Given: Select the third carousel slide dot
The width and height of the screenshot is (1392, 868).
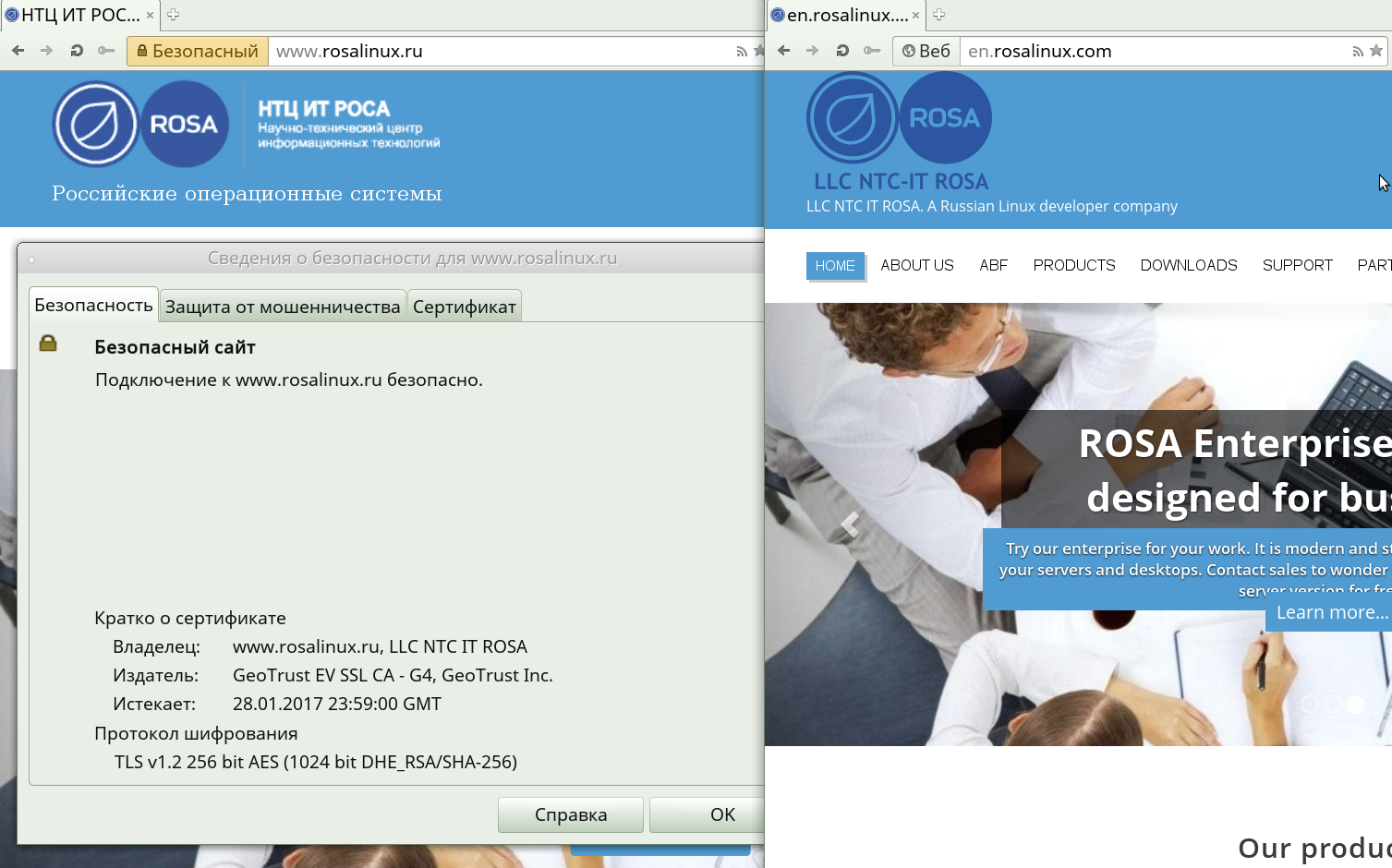Looking at the screenshot, I should pyautogui.click(x=1355, y=704).
